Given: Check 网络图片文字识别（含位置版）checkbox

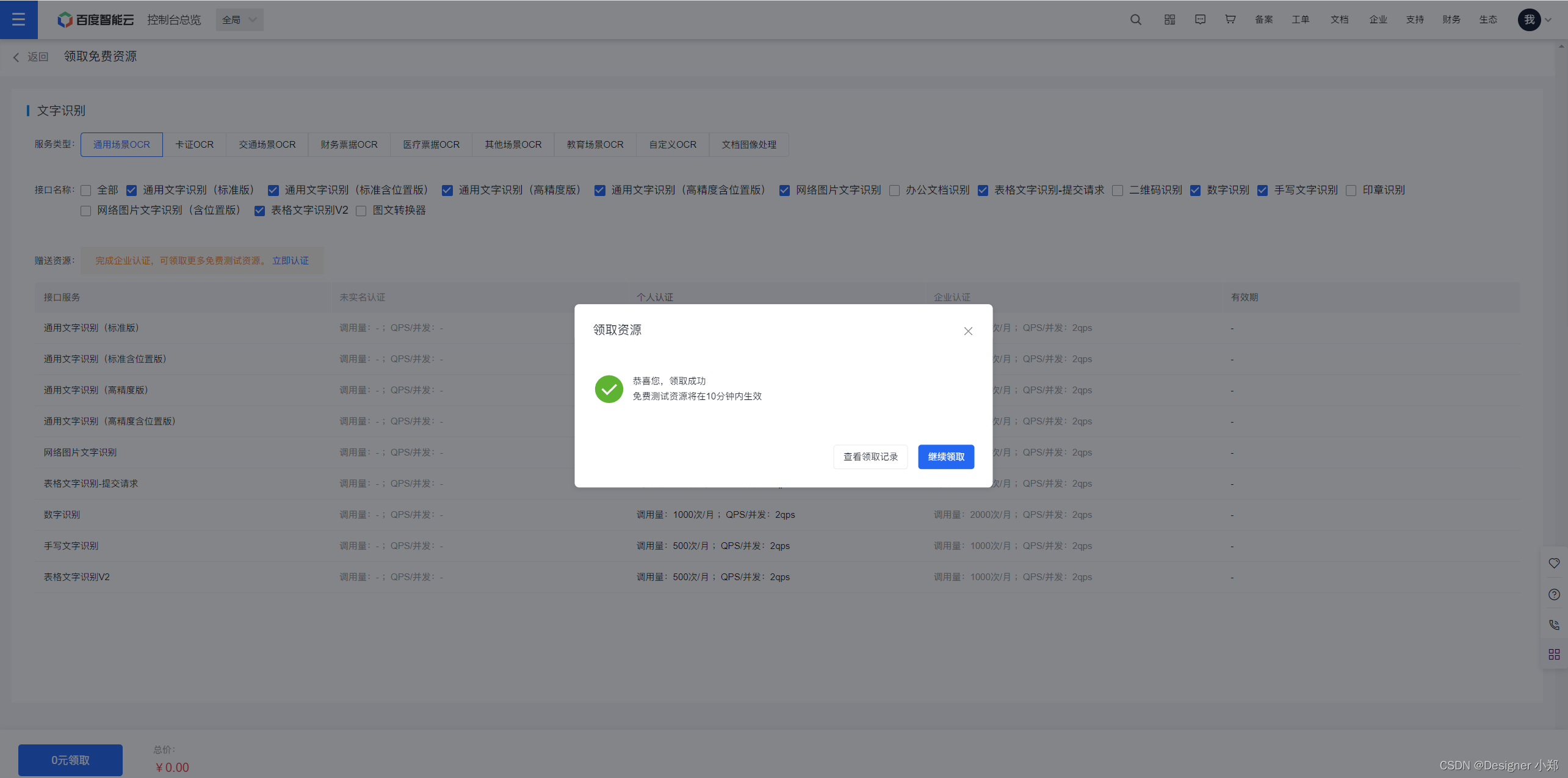Looking at the screenshot, I should point(86,211).
